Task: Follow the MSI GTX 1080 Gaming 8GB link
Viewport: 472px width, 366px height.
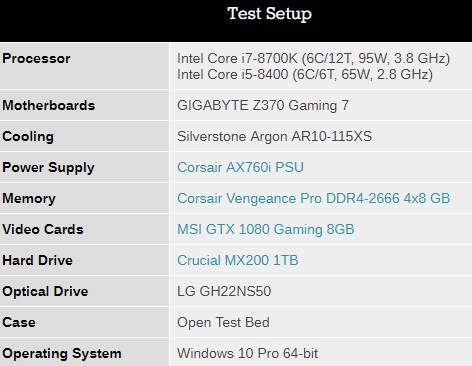Action: pyautogui.click(x=266, y=229)
